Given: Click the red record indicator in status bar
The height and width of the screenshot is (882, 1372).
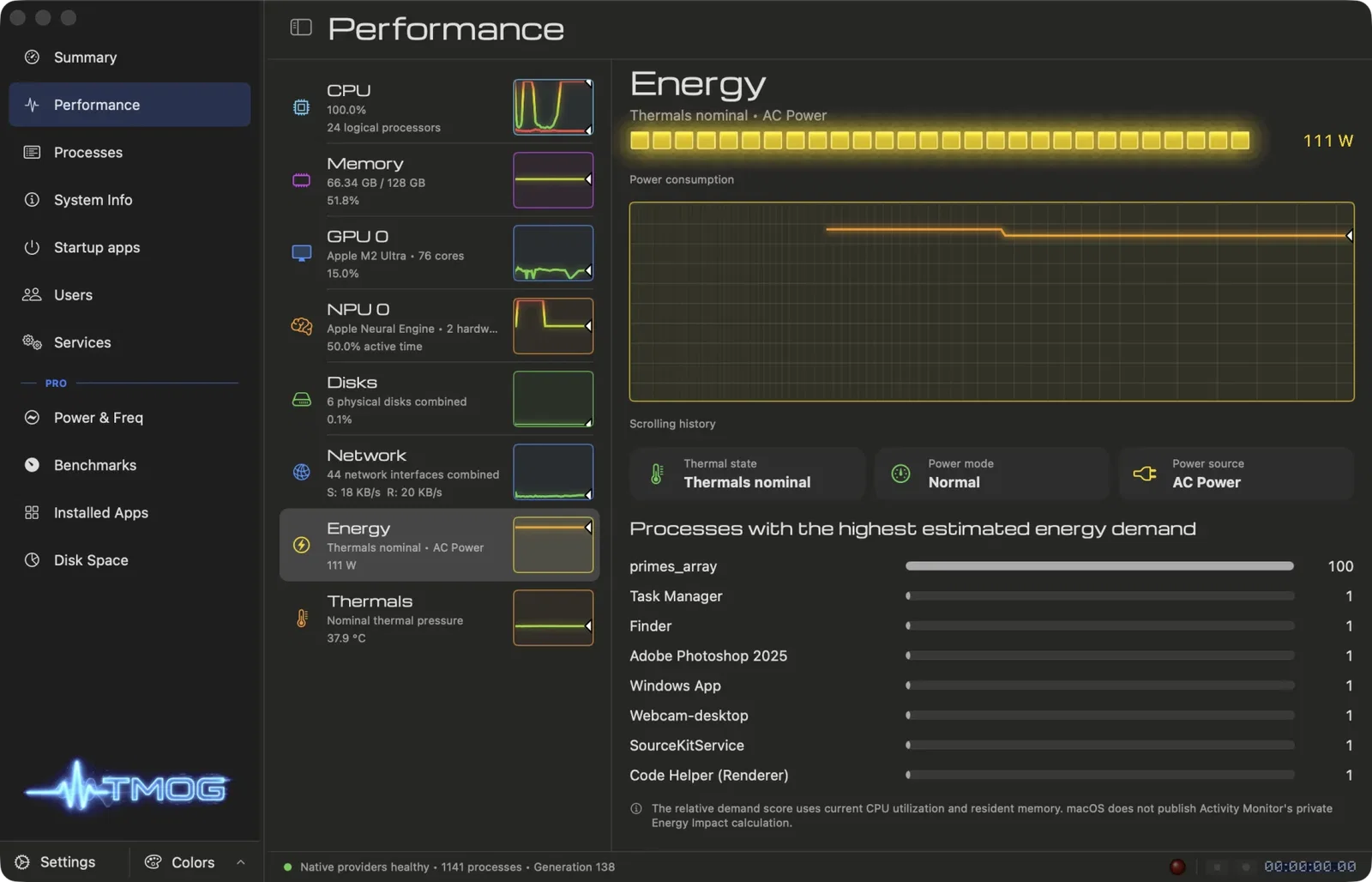Looking at the screenshot, I should 1177,867.
